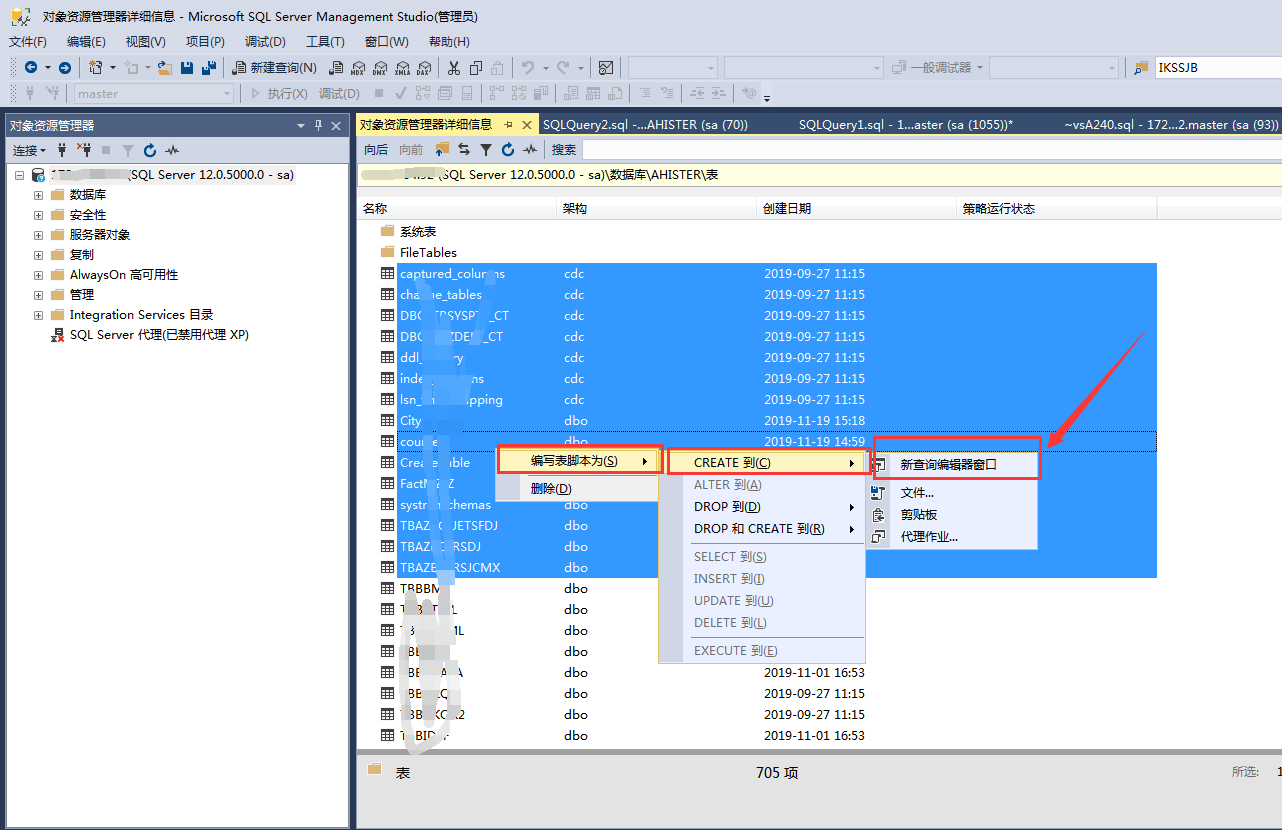Expand the 管理 tree node
Screen dimensions: 1282x830
[x=38, y=294]
